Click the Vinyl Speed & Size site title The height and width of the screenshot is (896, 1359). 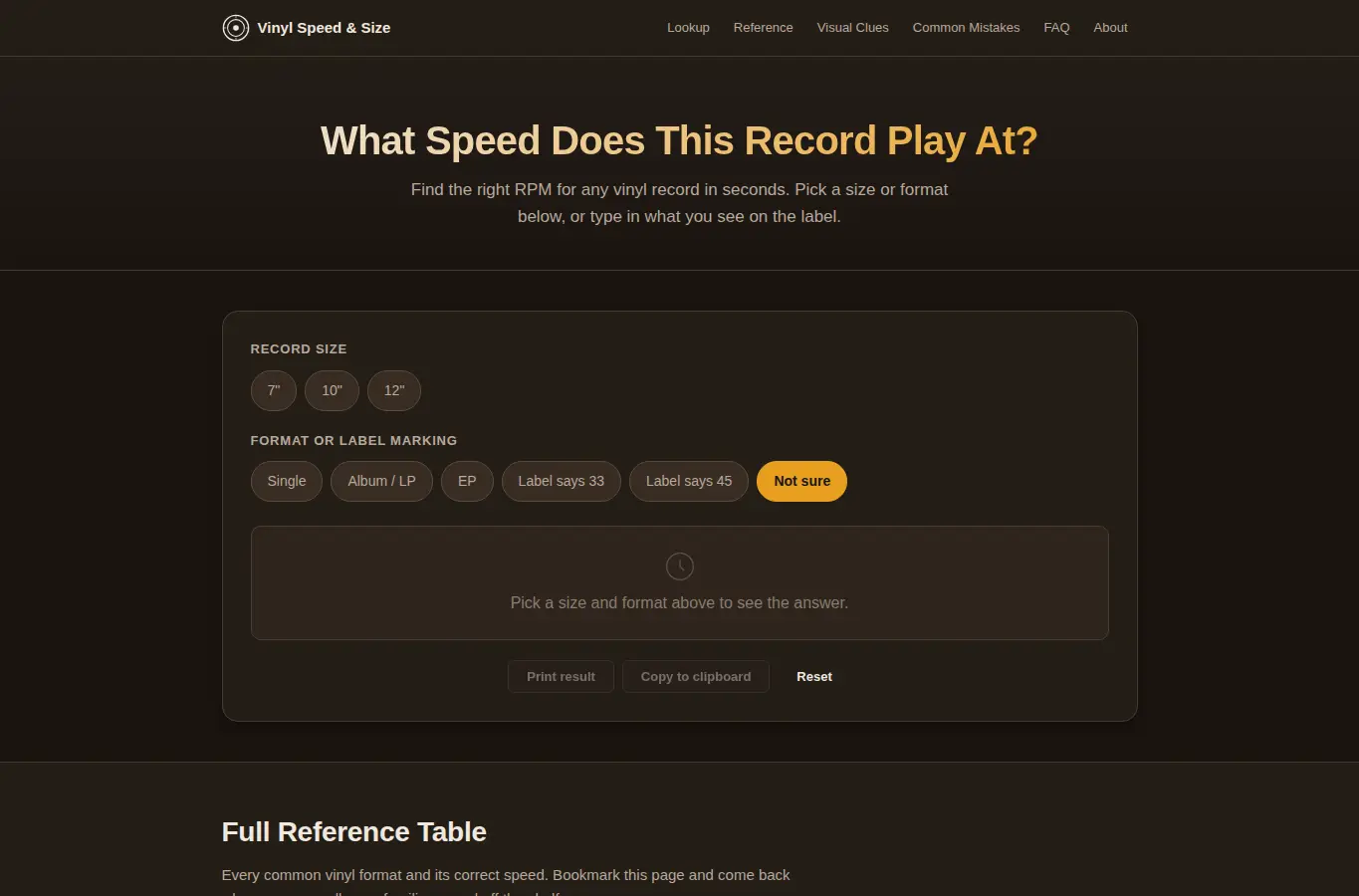pos(324,28)
